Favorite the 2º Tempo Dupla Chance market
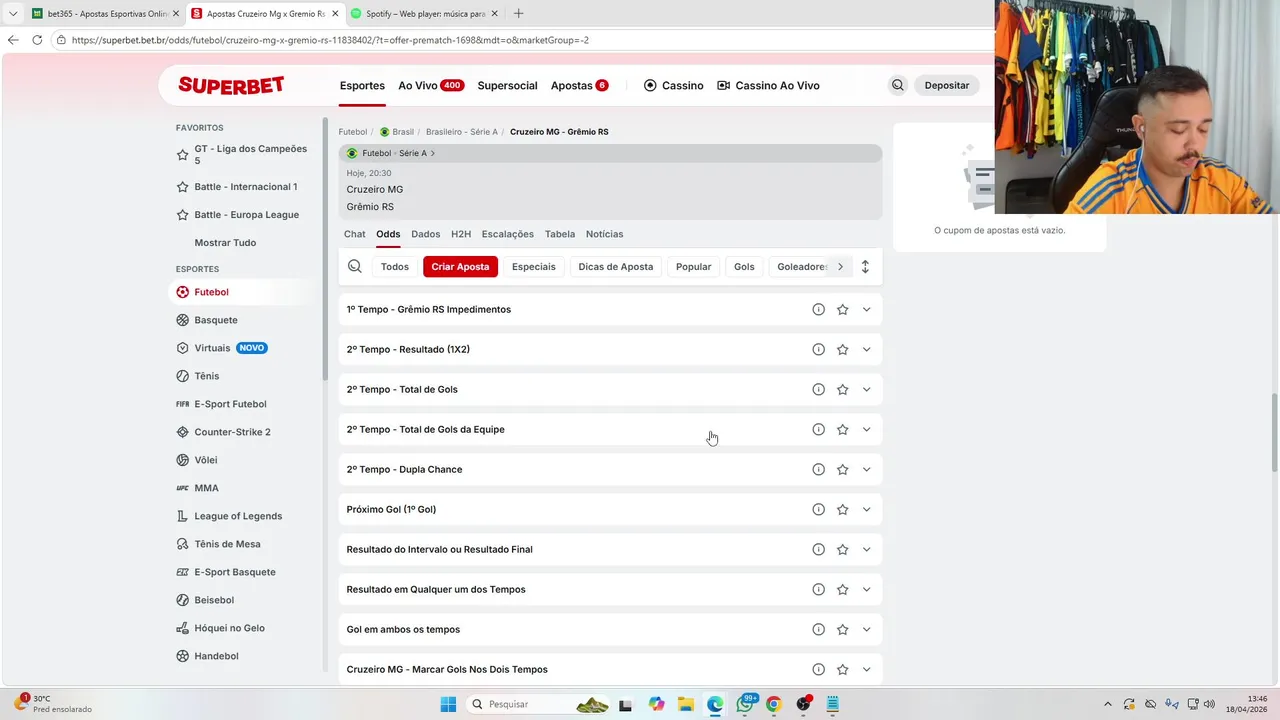The image size is (1280, 720). coord(842,469)
